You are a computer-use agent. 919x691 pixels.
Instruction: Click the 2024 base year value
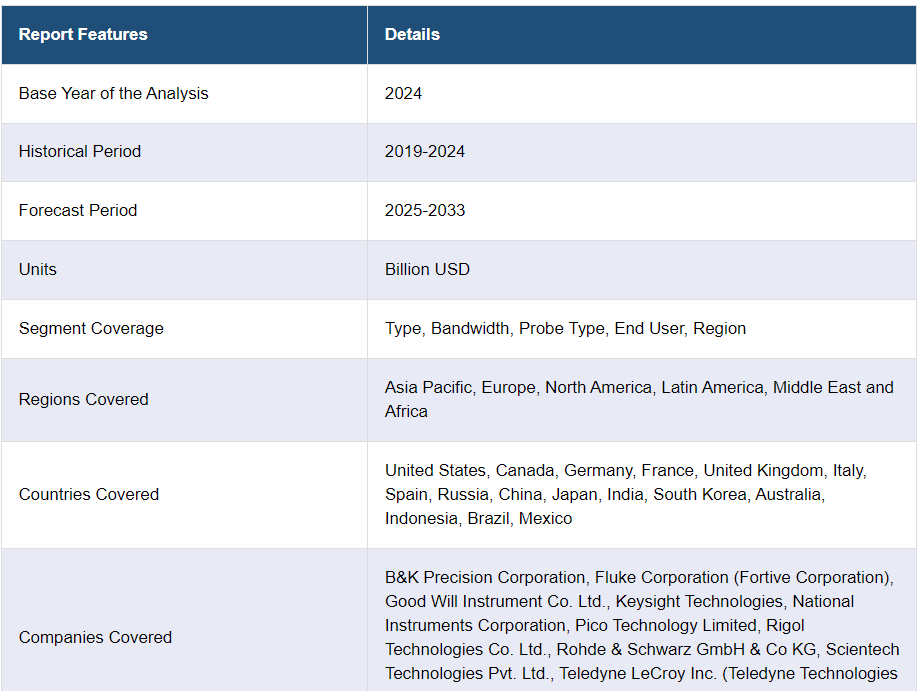(403, 93)
